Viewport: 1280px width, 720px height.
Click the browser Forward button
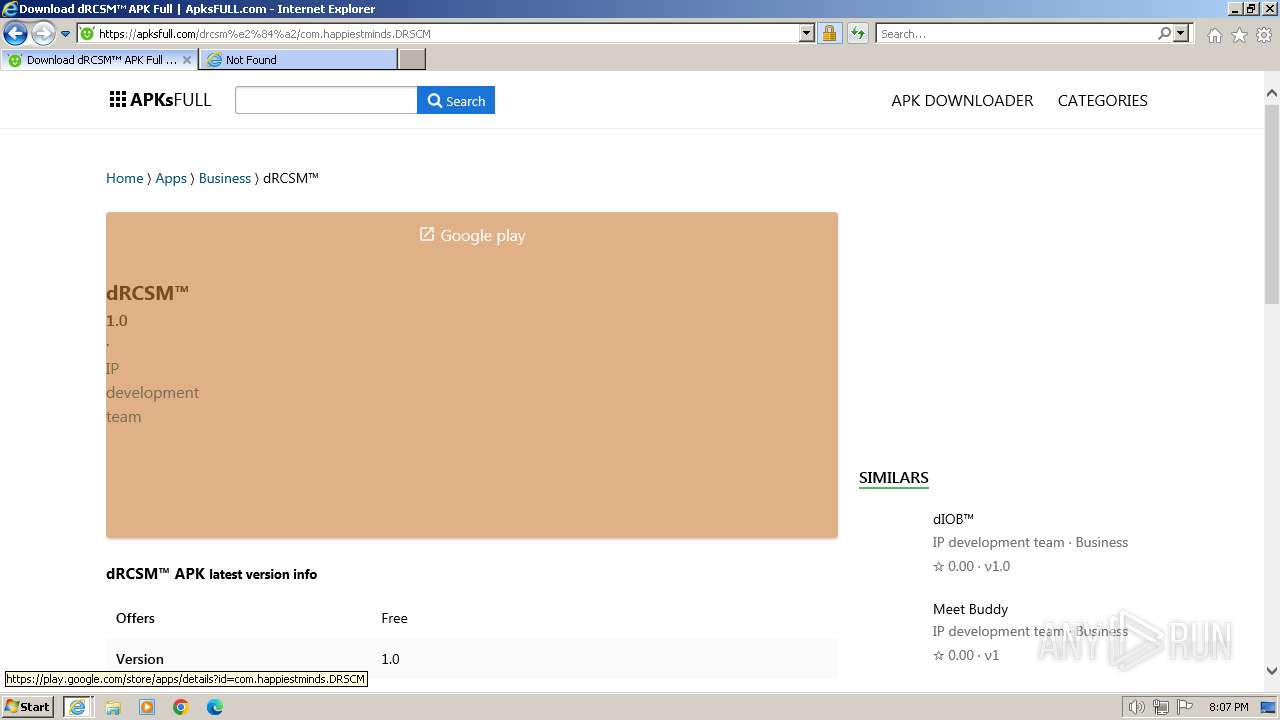[42, 34]
